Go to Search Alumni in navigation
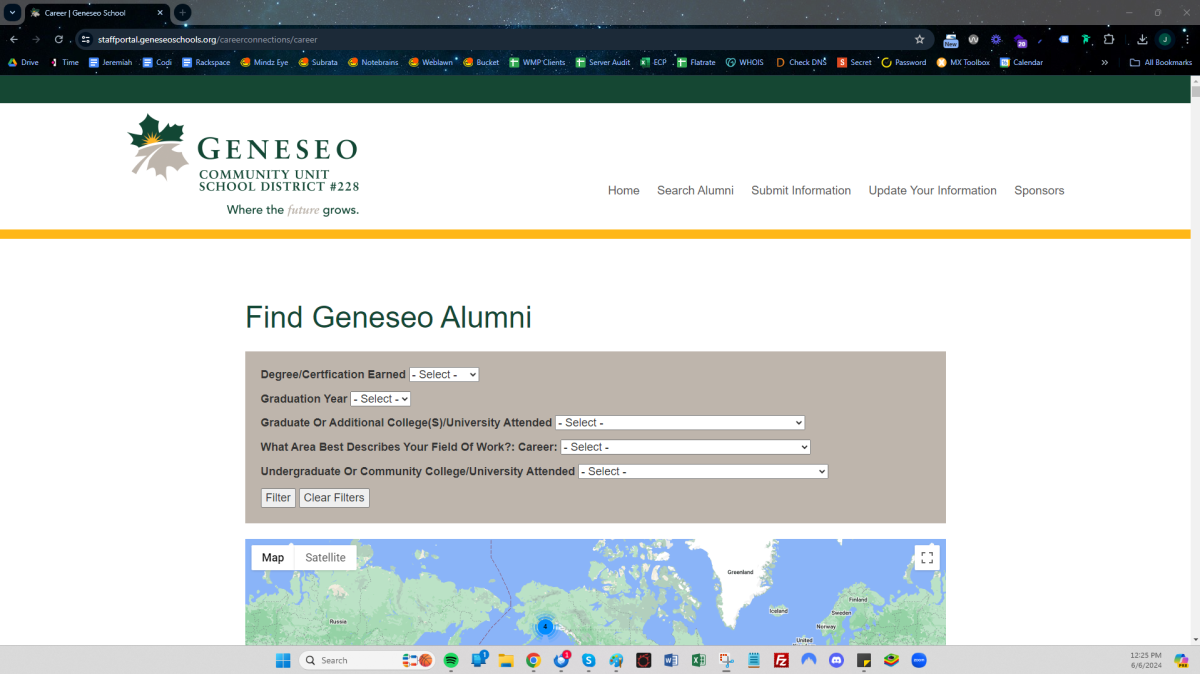 (695, 190)
